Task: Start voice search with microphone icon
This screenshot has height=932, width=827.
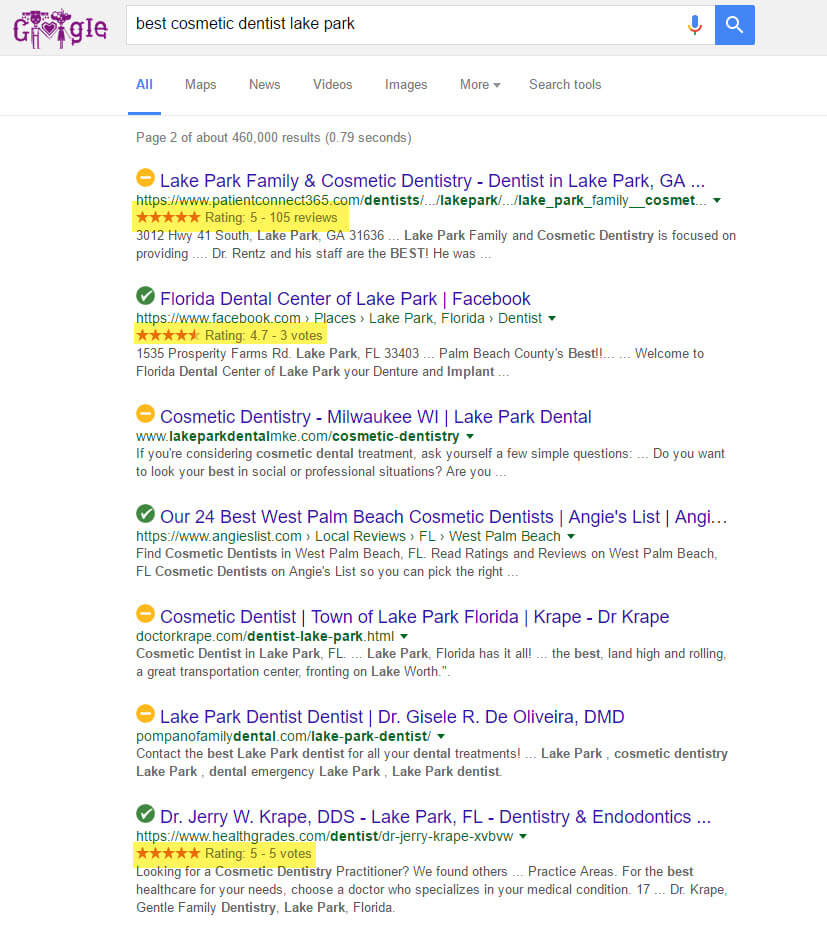Action: [x=694, y=25]
